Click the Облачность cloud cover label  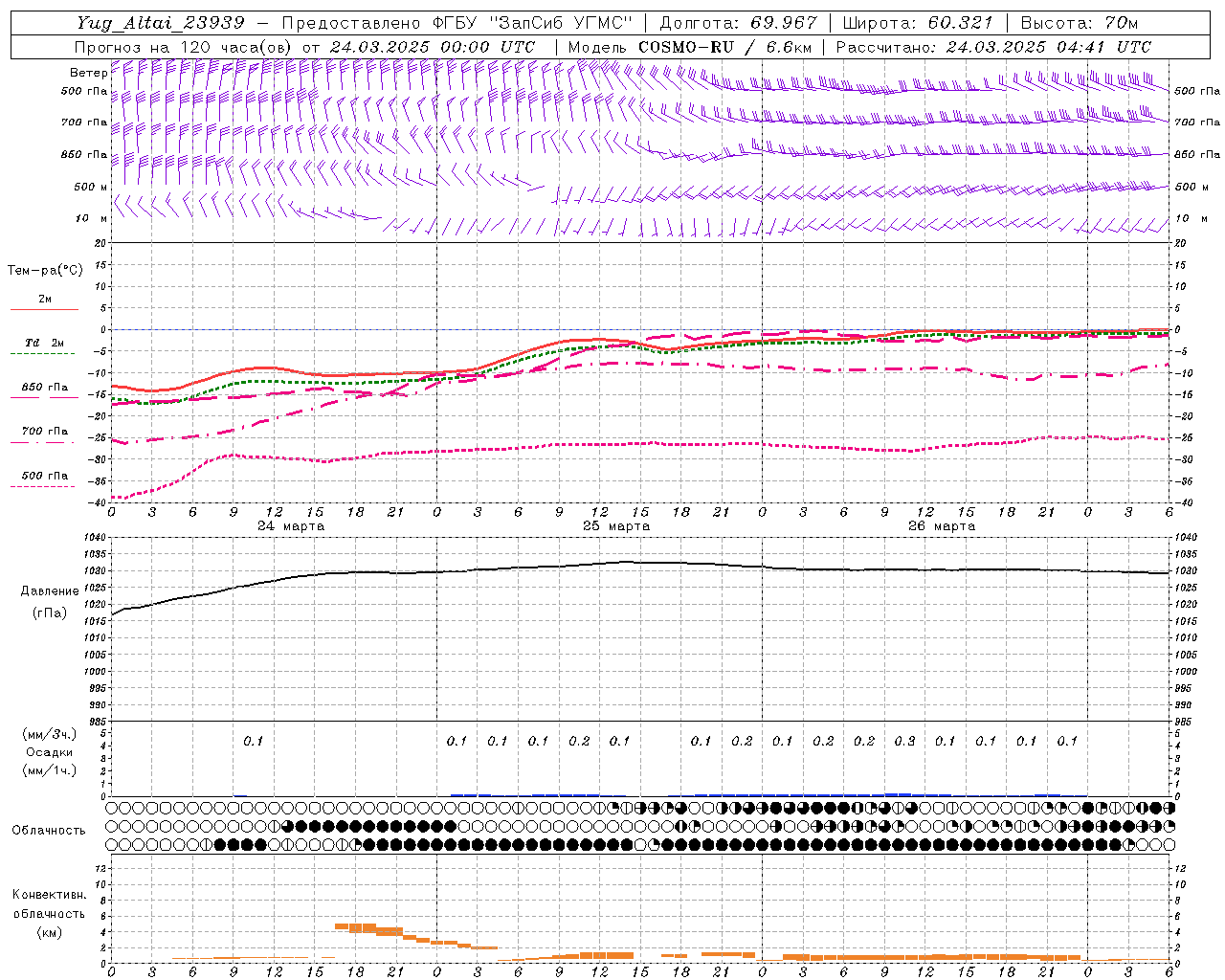click(x=49, y=830)
